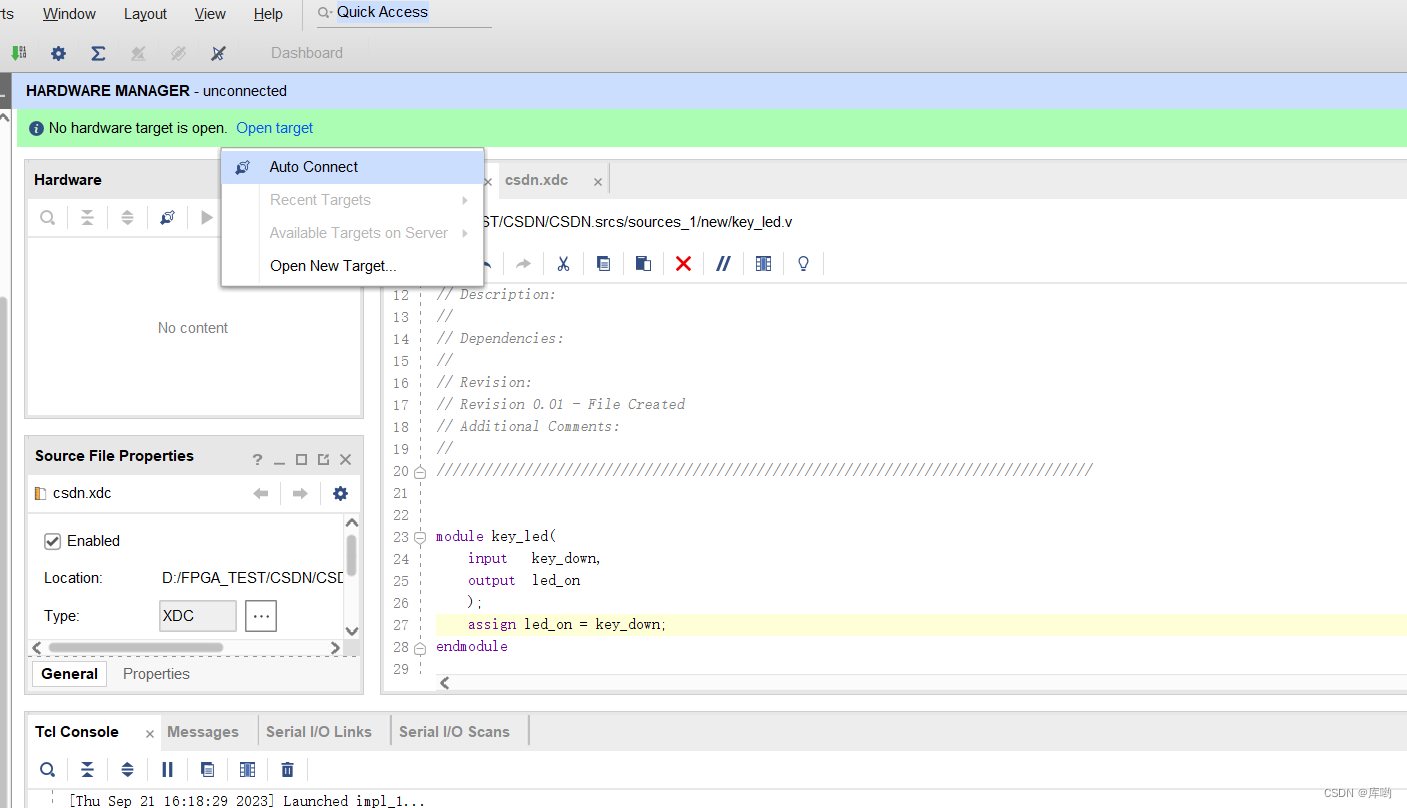The image size is (1407, 808).
Task: Toggle the Enabled checkbox
Action: [53, 541]
